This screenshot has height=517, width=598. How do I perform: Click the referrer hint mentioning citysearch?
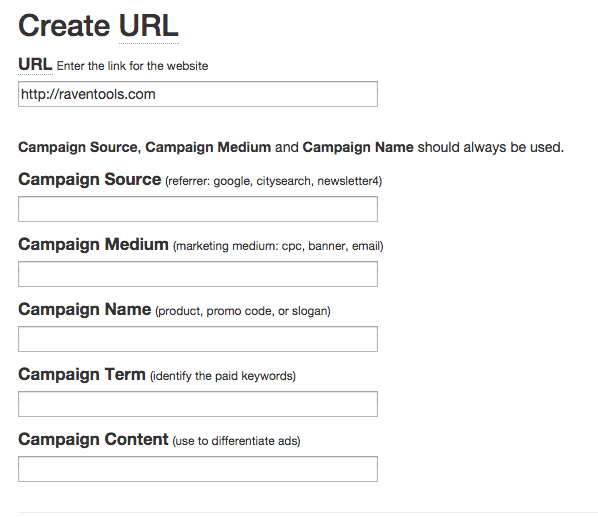tap(273, 181)
